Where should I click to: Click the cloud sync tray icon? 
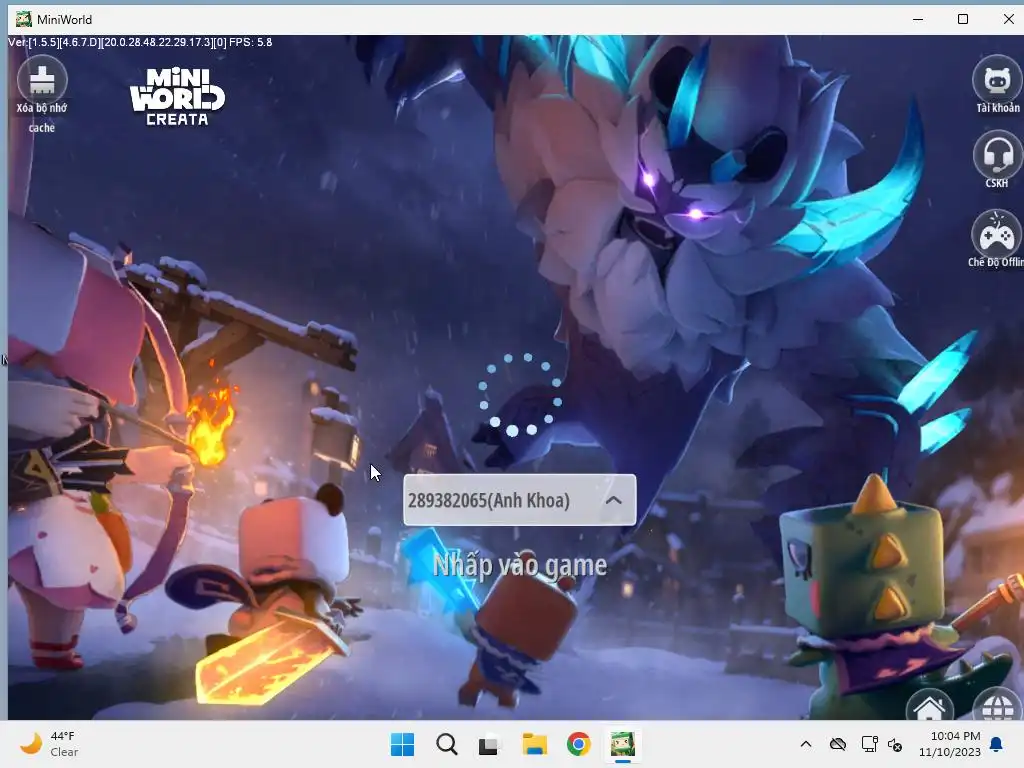(x=838, y=744)
